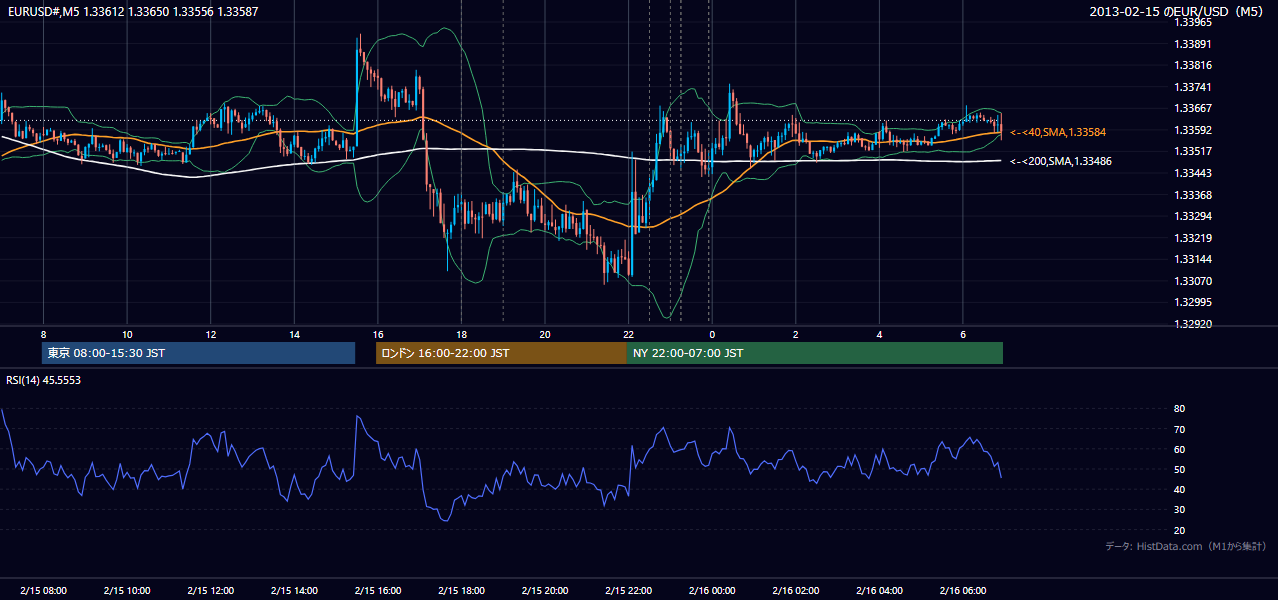The height and width of the screenshot is (600, 1278).
Task: Click the RSI scale value 20
Action: coord(1179,530)
